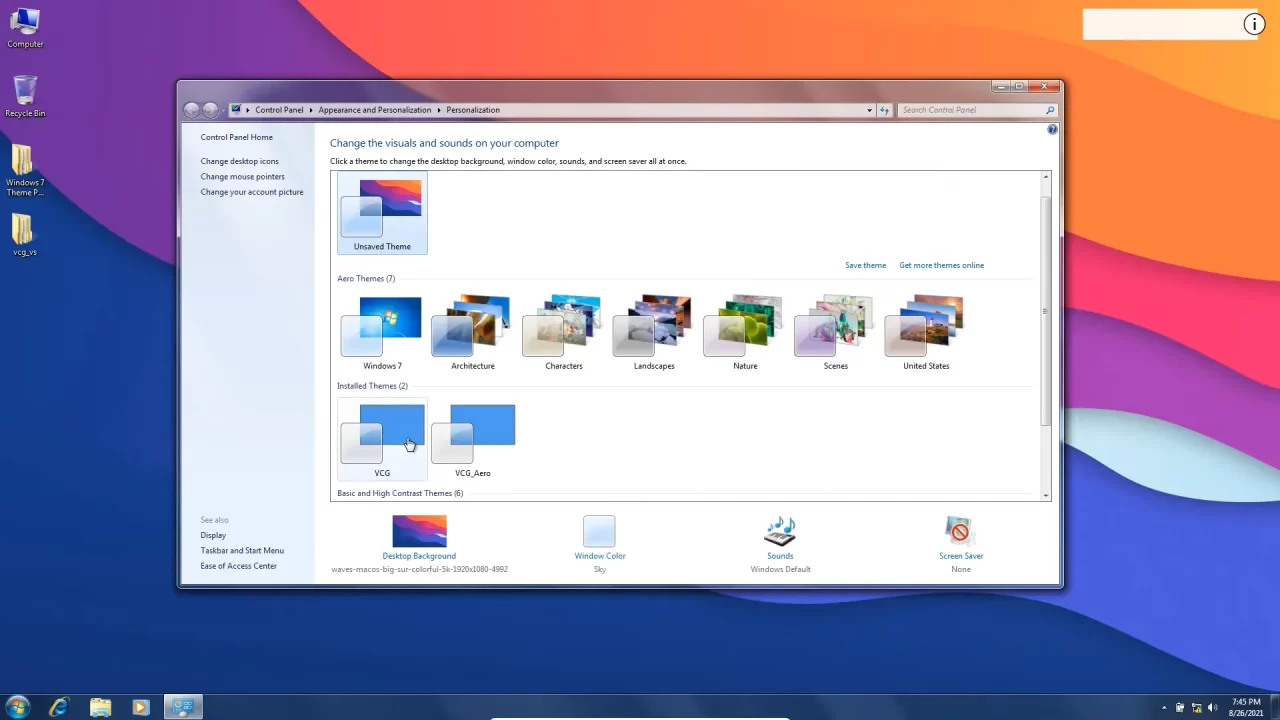1280x720 pixels.
Task: Select the Characters theme
Action: click(x=564, y=333)
